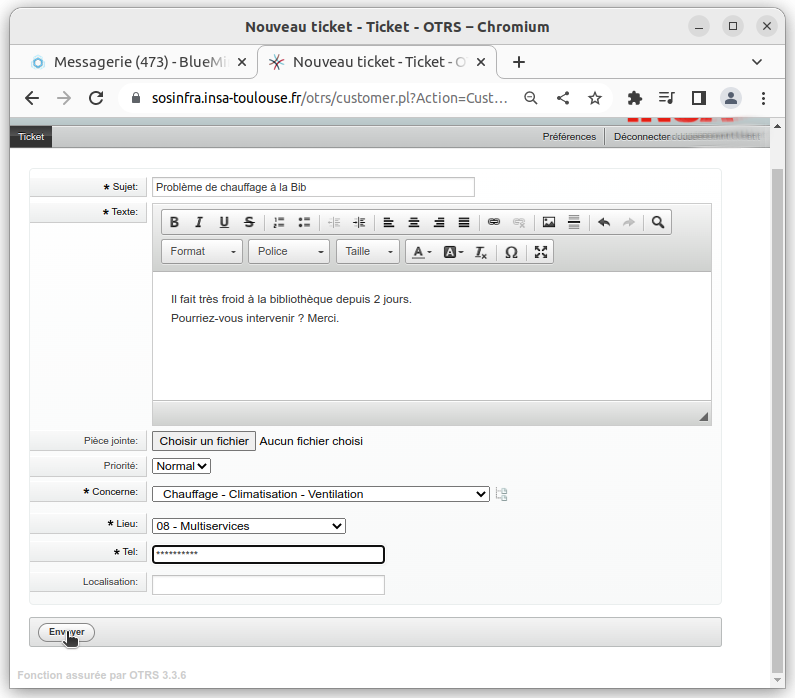Open the page zoom indicator
Viewport: 795px width, 698px height.
click(531, 98)
